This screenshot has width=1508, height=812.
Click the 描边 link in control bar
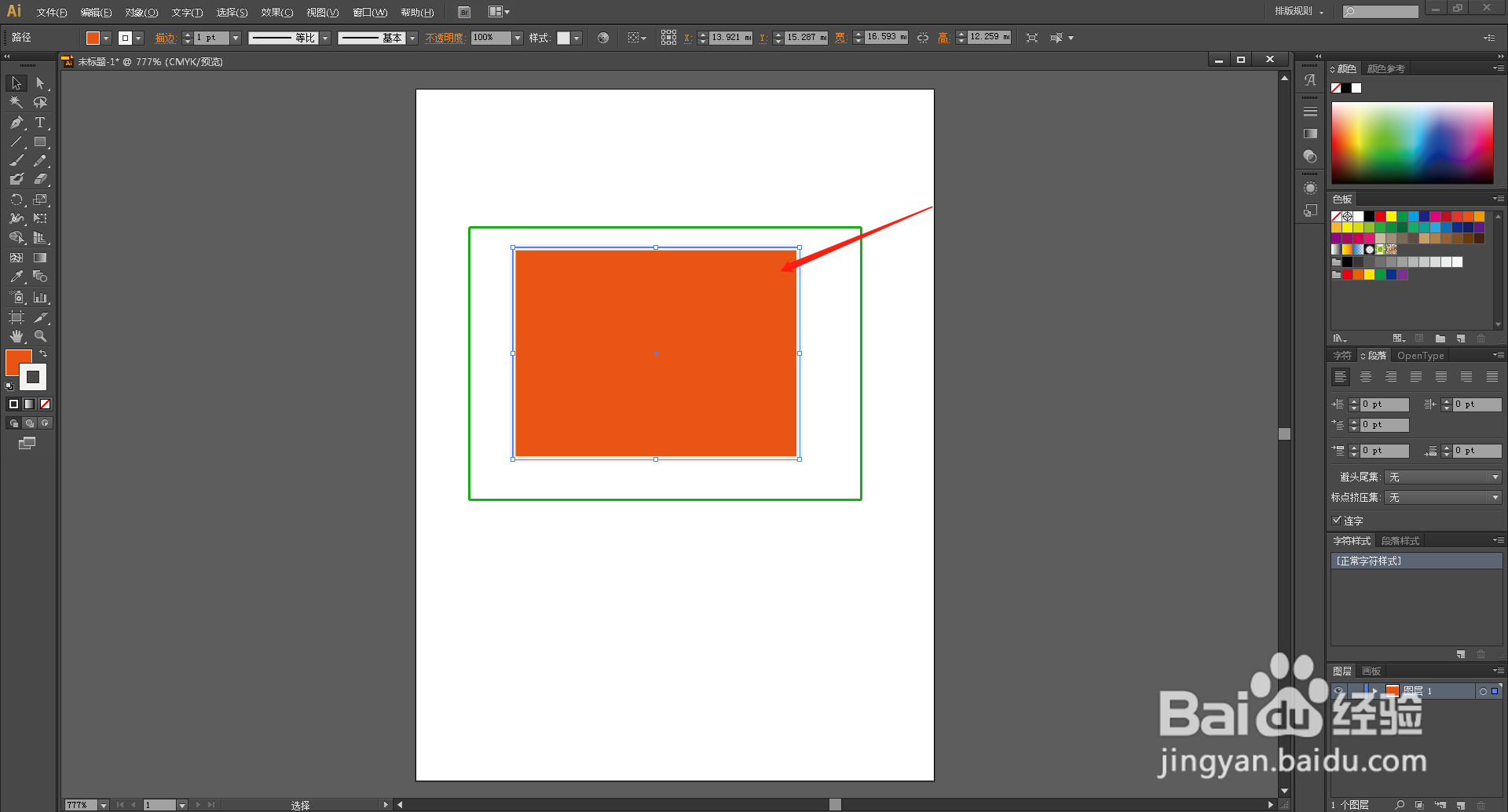165,38
